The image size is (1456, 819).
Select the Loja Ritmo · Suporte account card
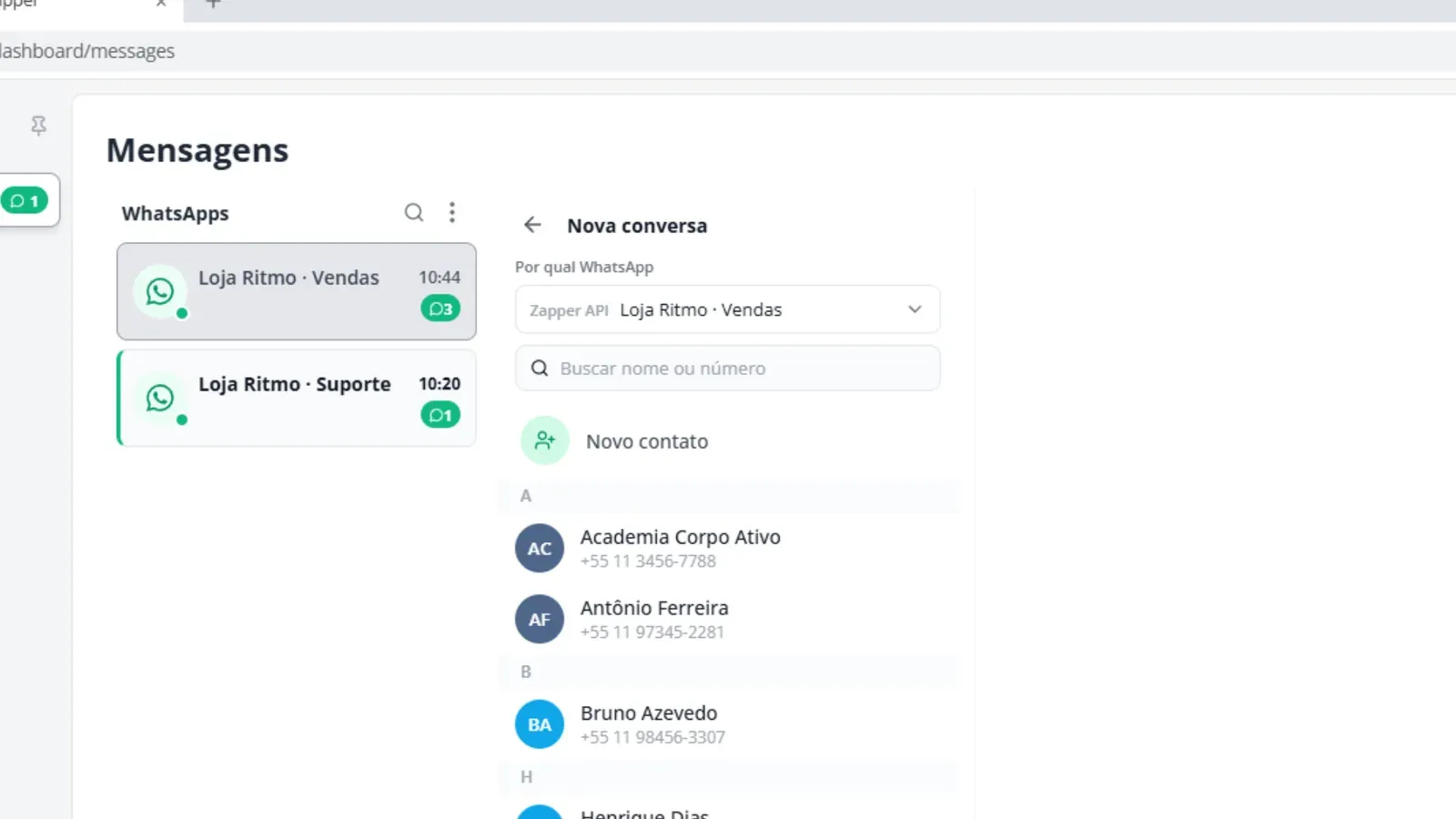(x=297, y=398)
